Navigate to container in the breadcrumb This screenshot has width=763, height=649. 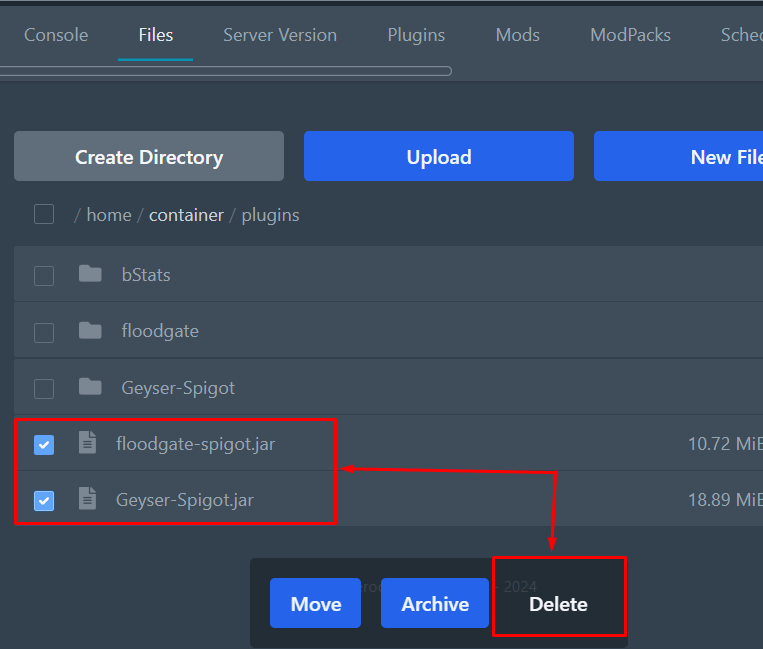[x=186, y=215]
